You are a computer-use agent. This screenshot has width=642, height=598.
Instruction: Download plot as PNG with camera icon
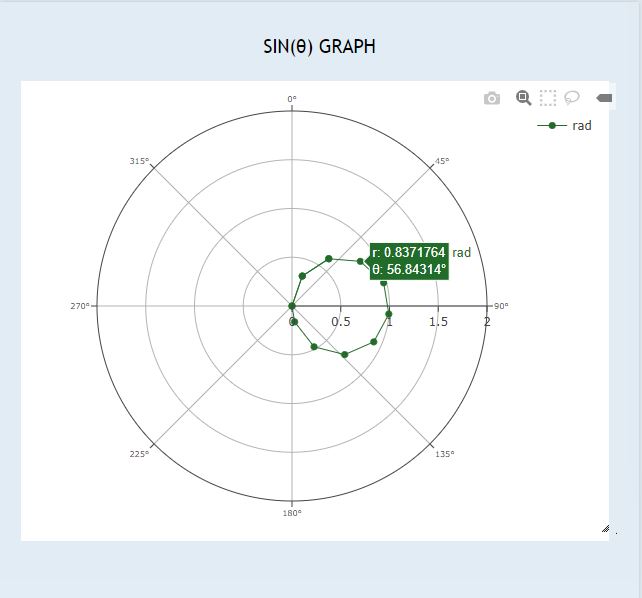tap(491, 98)
